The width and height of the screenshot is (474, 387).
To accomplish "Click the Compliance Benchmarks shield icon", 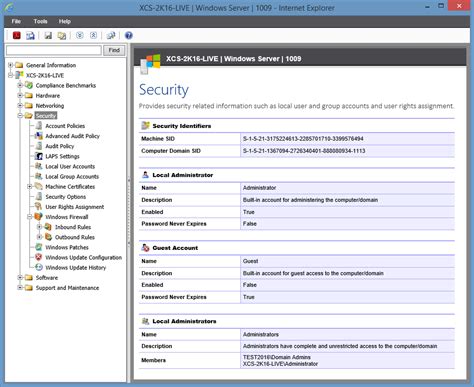I will pos(29,85).
